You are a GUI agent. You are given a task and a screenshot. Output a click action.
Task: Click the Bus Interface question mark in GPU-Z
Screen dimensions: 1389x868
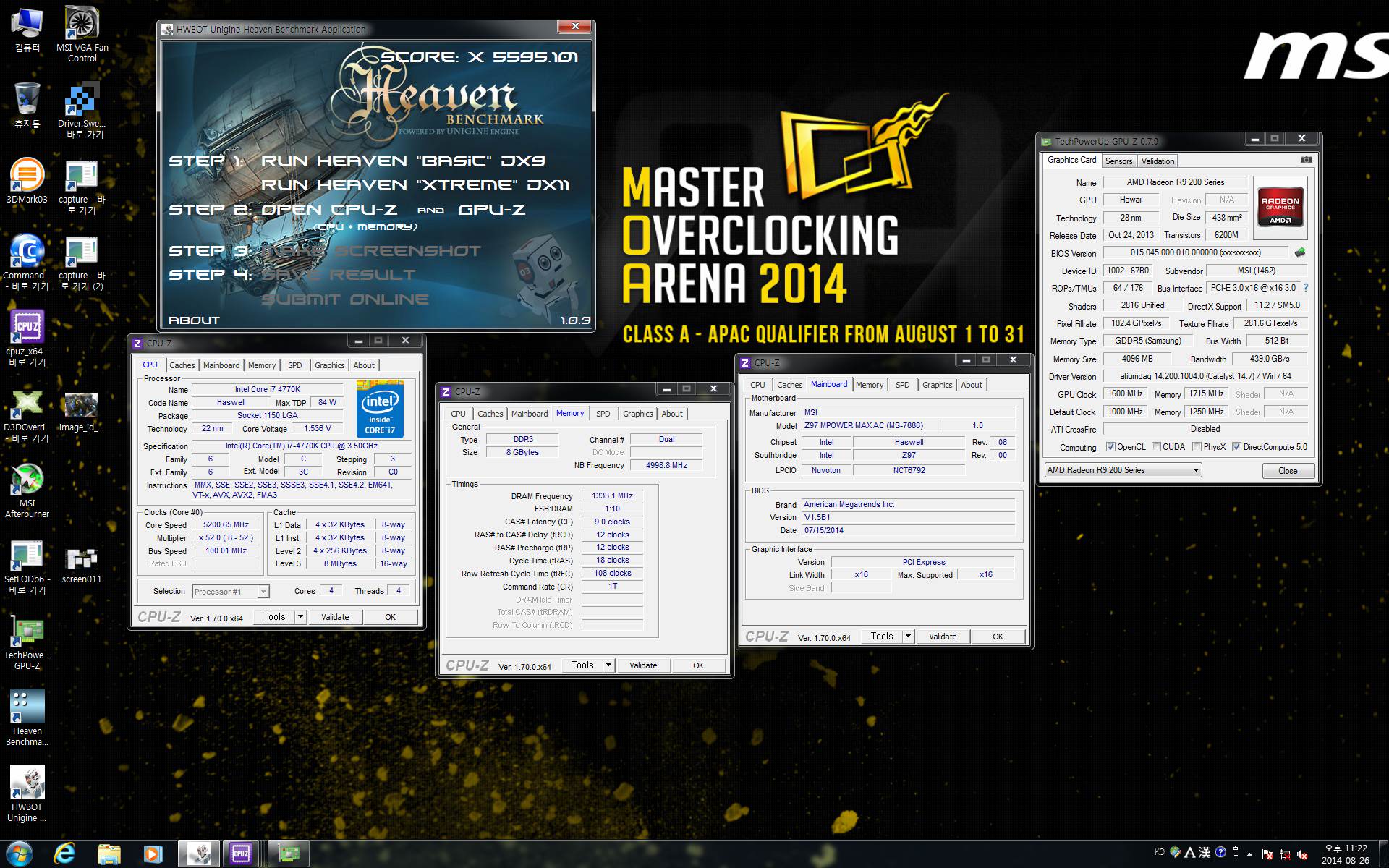(x=1306, y=288)
